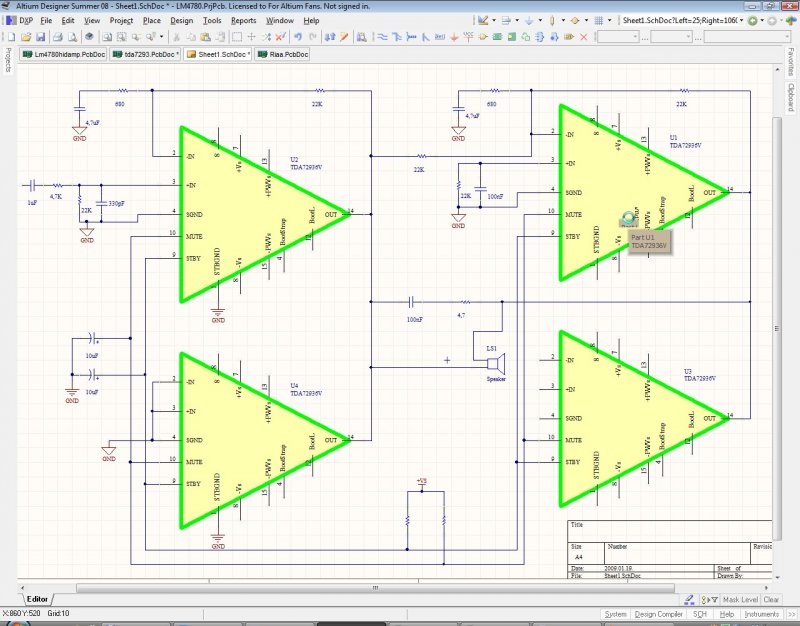Viewport: 800px width, 626px height.
Task: Click the Undo arrow icon
Action: tap(298, 37)
